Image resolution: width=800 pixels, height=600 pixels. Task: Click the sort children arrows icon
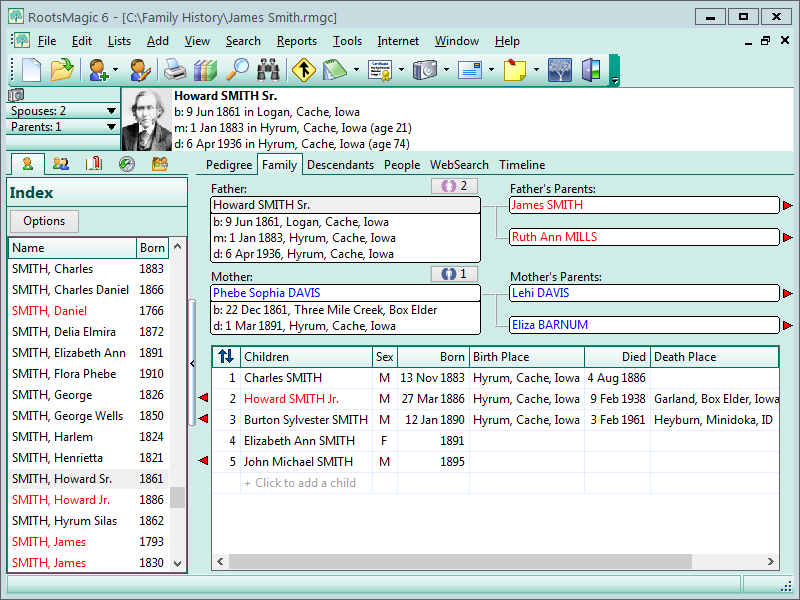pos(226,356)
